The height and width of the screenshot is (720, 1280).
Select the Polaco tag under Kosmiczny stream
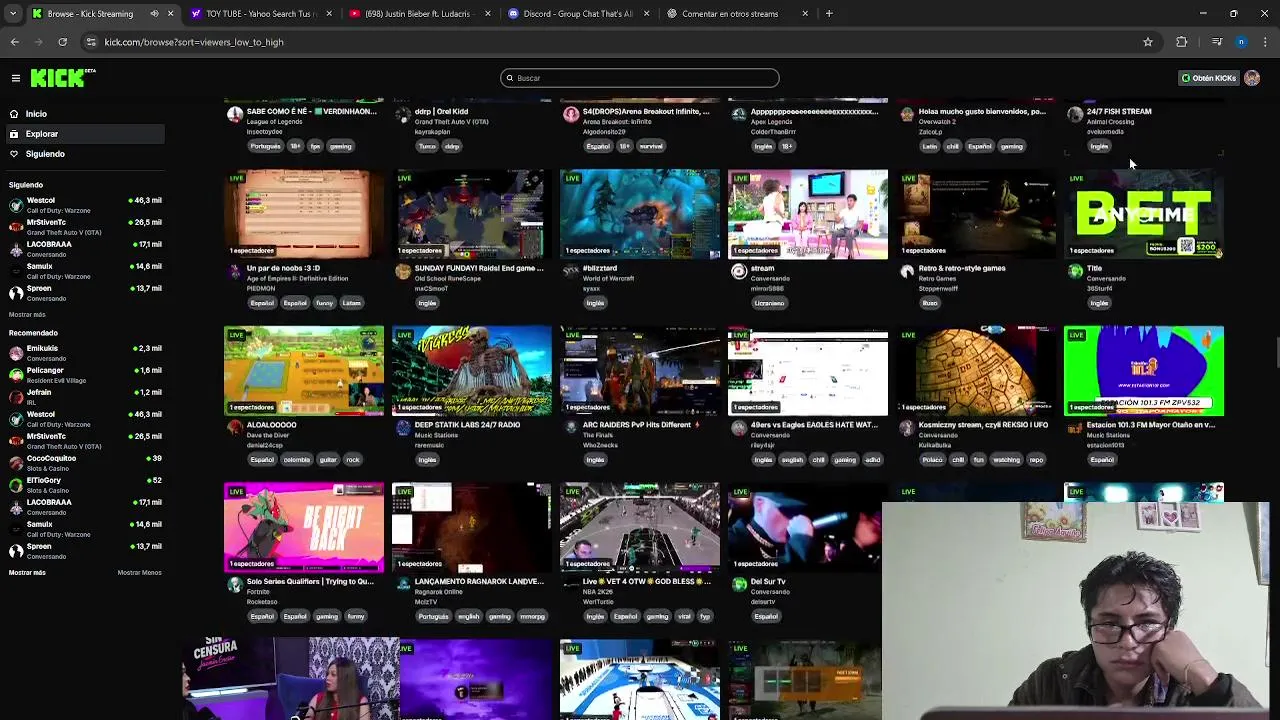pos(932,460)
